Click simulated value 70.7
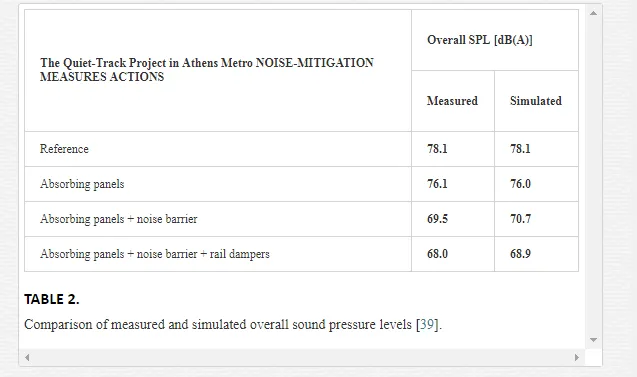This screenshot has height=377, width=637. pyautogui.click(x=520, y=219)
